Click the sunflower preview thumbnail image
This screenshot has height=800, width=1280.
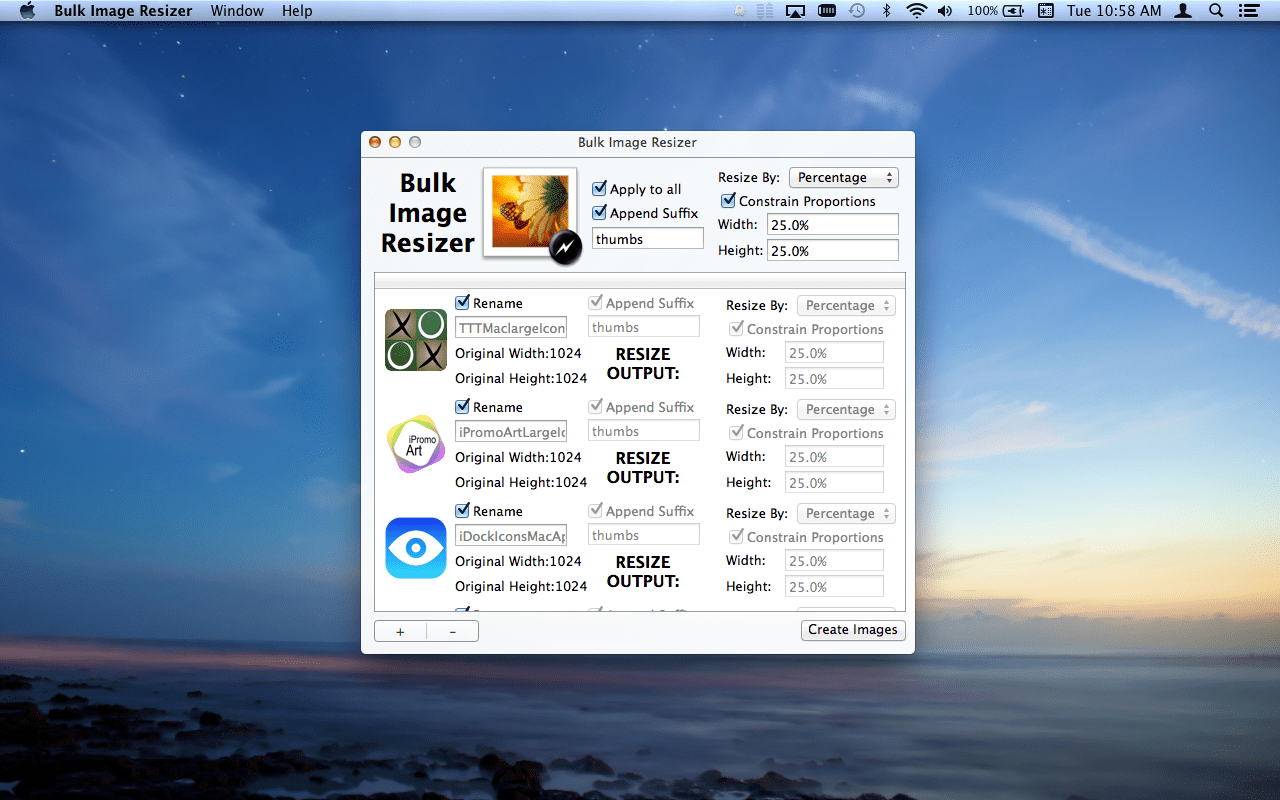529,212
